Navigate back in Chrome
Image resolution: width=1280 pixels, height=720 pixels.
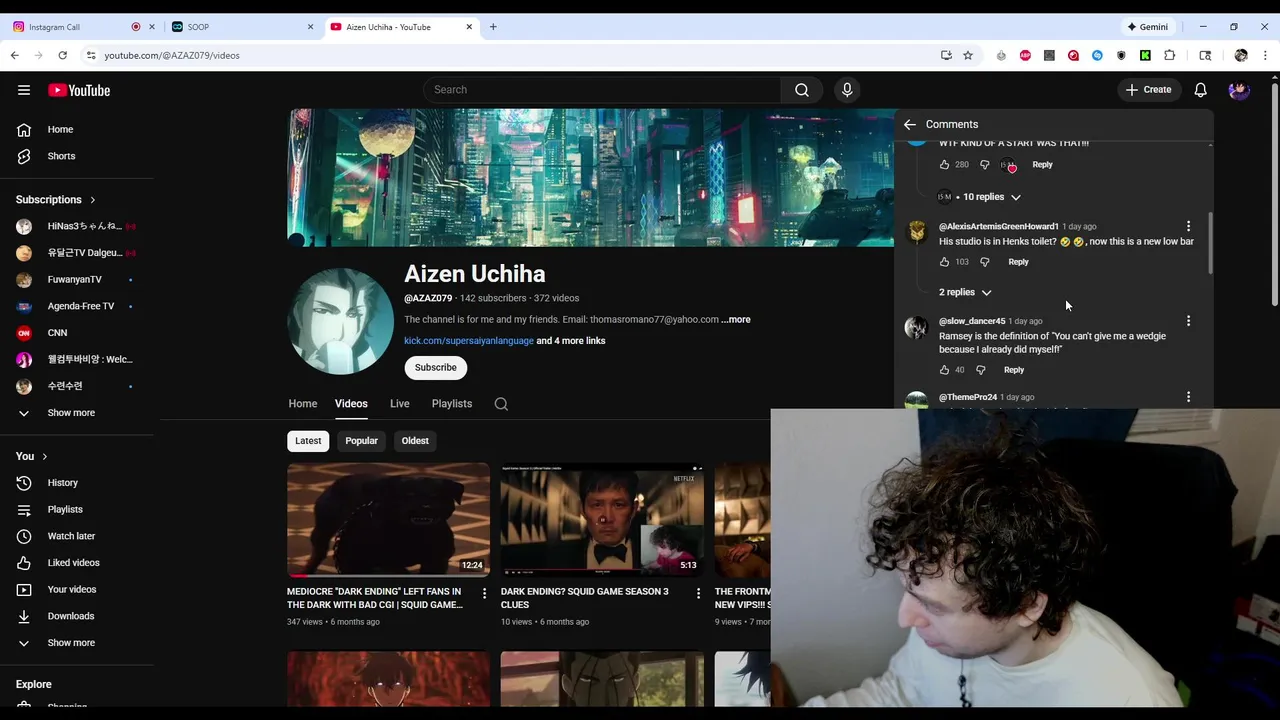(x=15, y=55)
